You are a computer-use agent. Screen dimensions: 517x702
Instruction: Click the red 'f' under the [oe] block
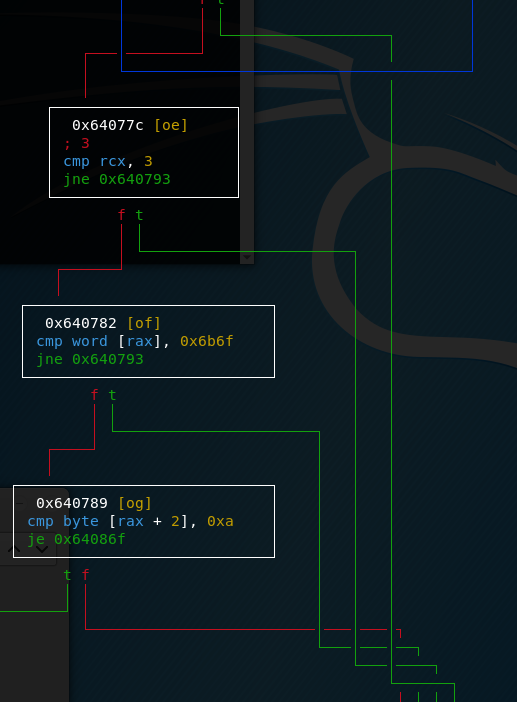coord(121,215)
